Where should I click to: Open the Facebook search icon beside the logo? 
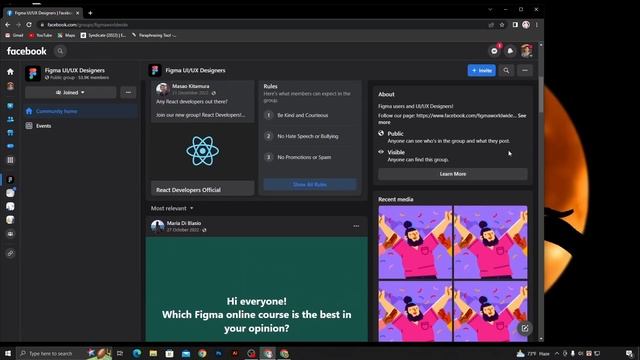60,51
